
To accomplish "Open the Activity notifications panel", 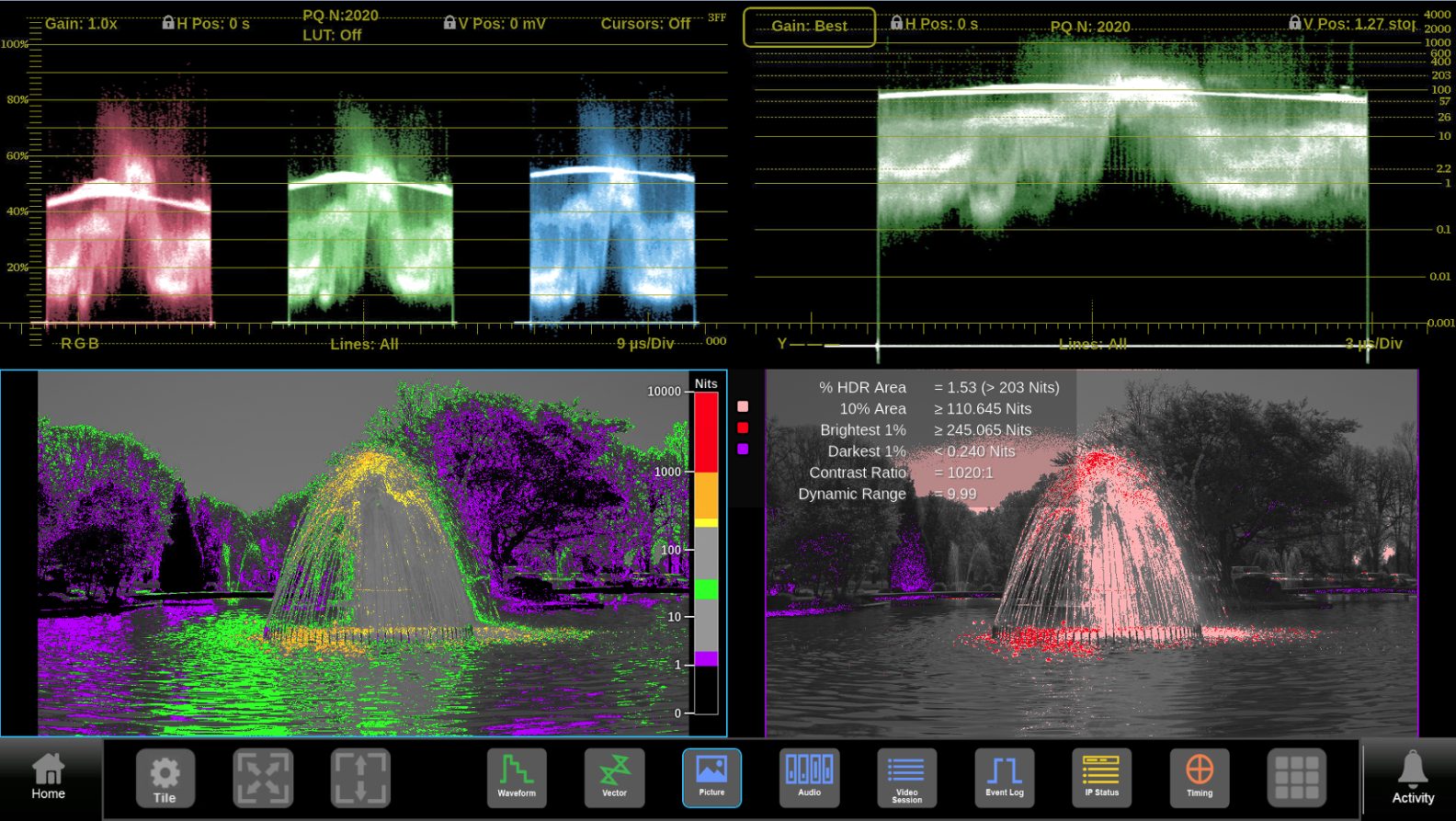I will click(x=1412, y=777).
